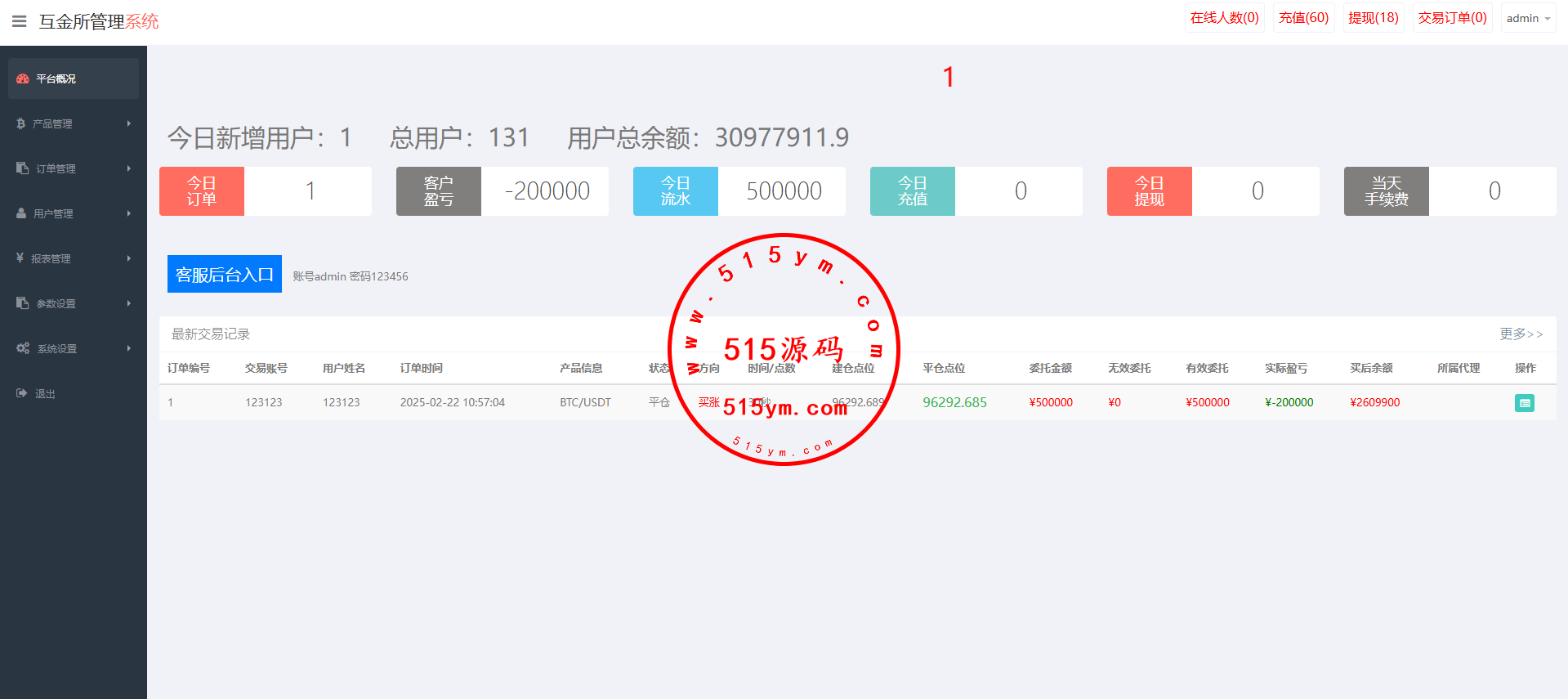Click the 更多>> link
This screenshot has height=699, width=1568.
point(1521,334)
